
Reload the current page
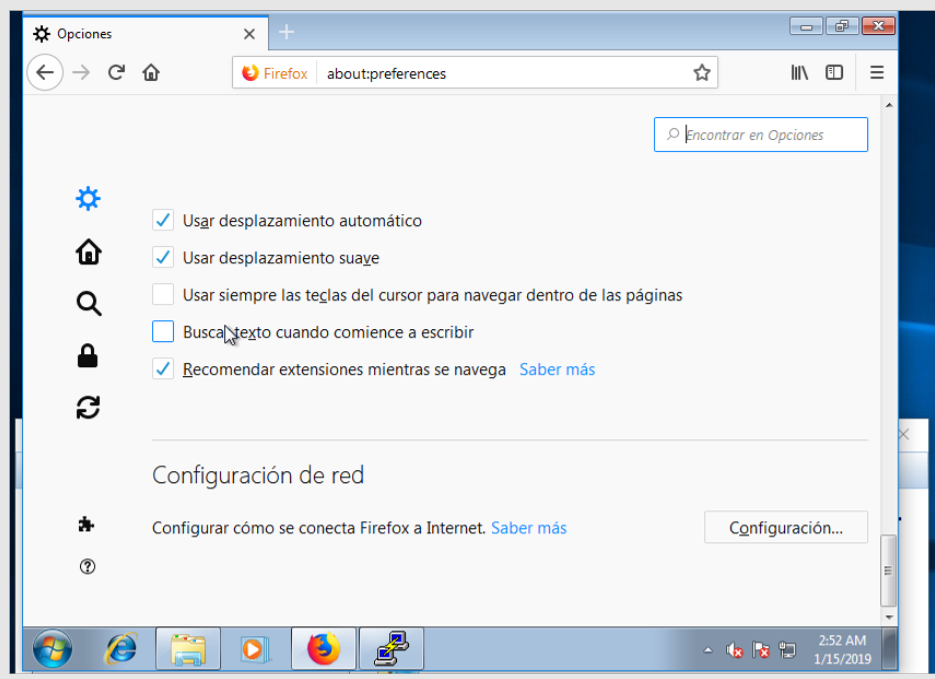116,73
